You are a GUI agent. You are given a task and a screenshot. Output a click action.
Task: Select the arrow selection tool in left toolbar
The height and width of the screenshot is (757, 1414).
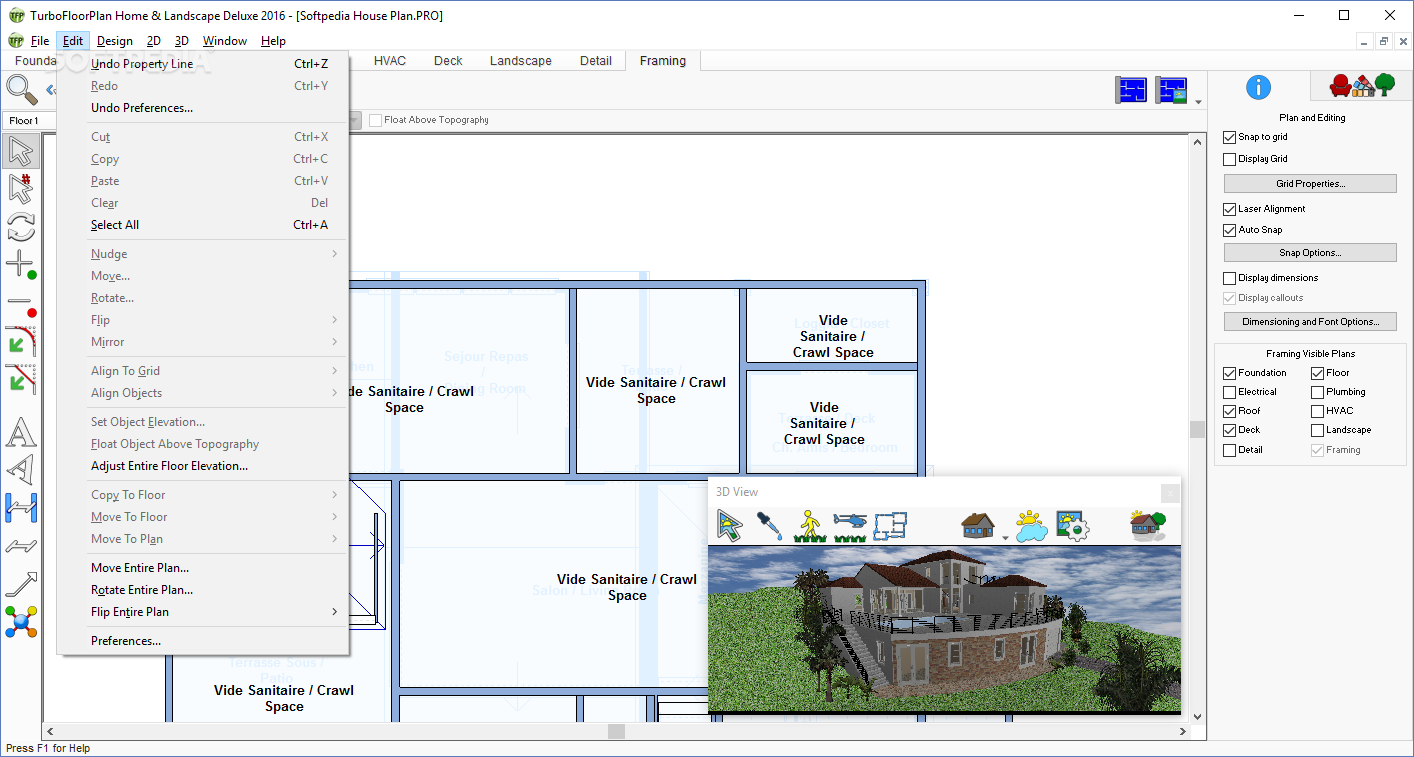tap(20, 152)
